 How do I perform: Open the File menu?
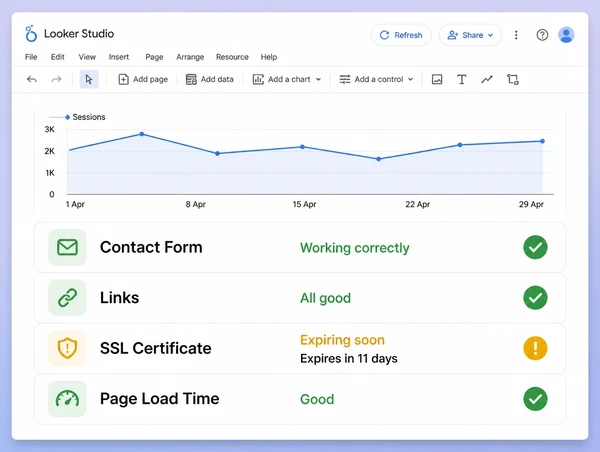(31, 57)
